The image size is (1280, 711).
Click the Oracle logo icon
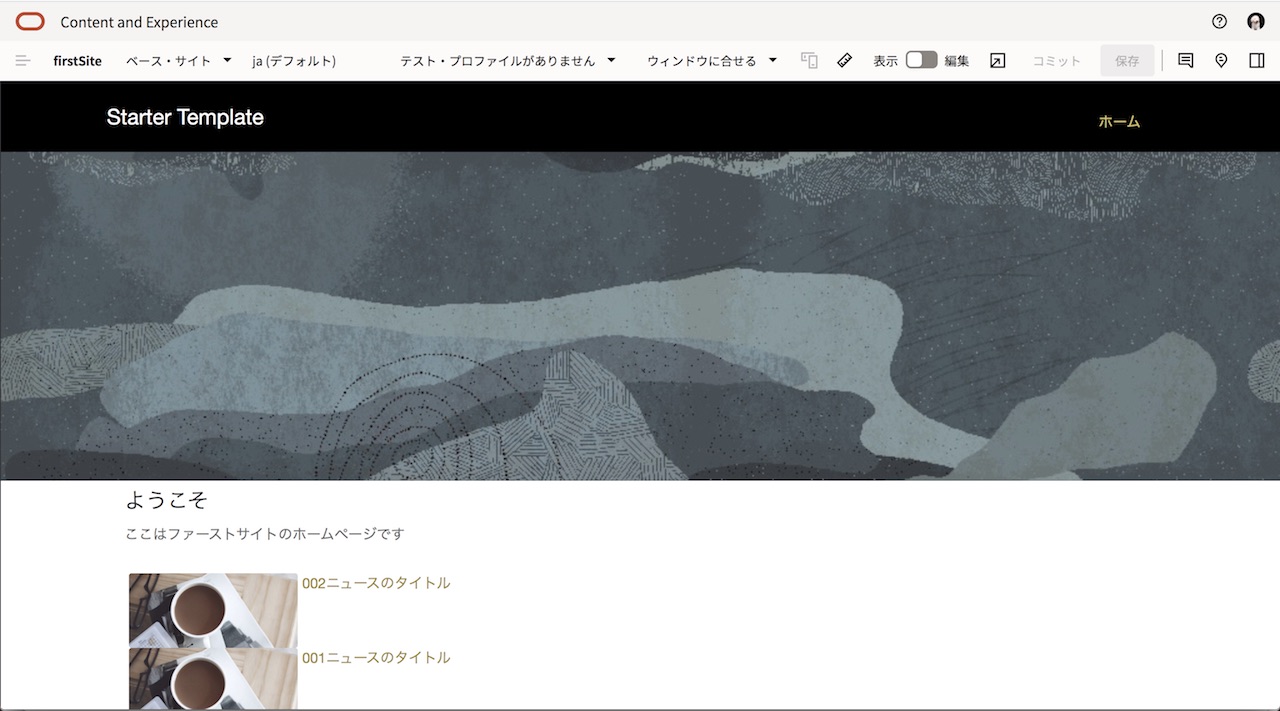(x=30, y=22)
